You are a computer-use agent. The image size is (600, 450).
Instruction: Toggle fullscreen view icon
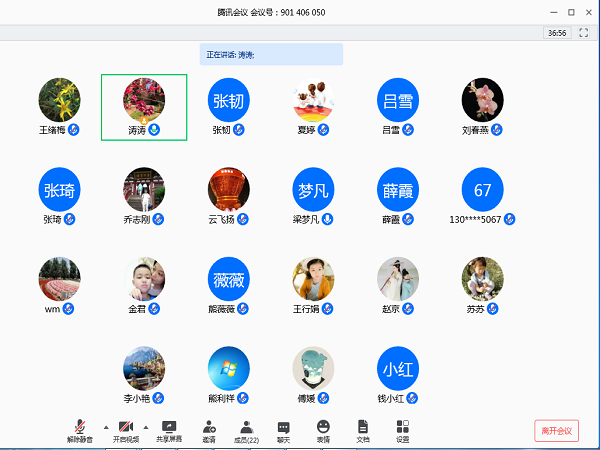[x=584, y=33]
